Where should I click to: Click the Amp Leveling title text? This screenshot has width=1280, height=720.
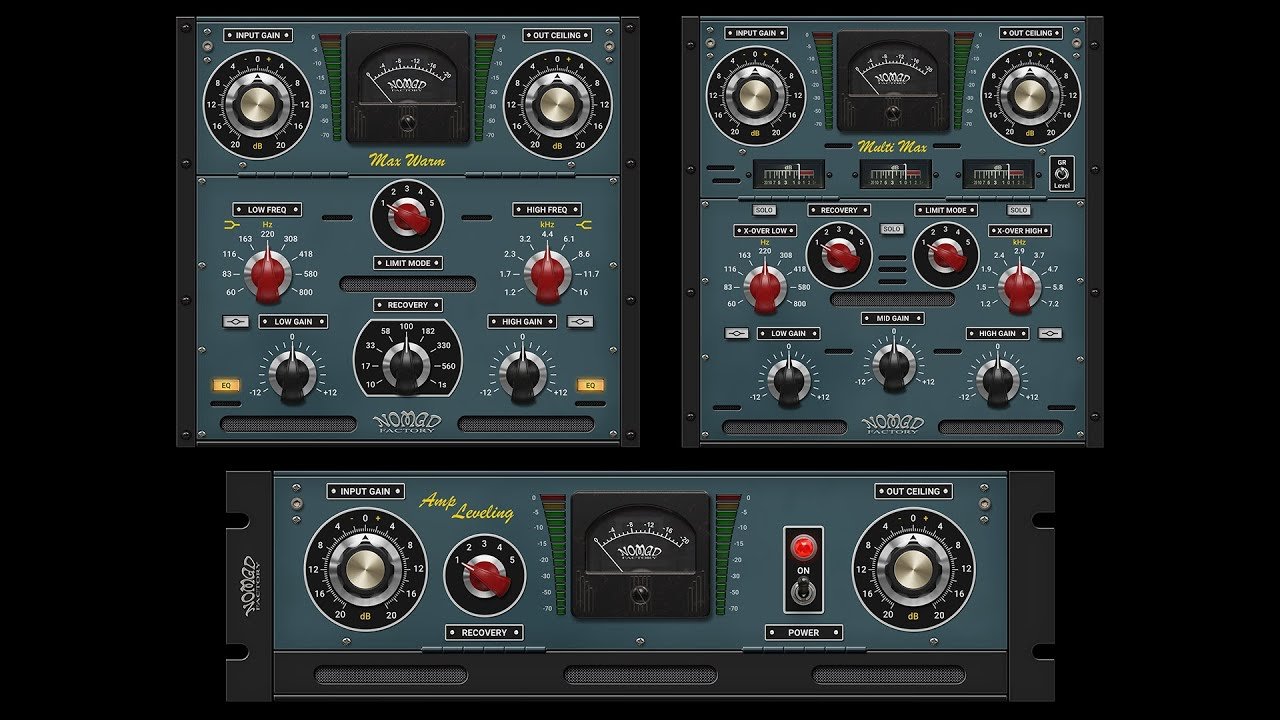(468, 508)
